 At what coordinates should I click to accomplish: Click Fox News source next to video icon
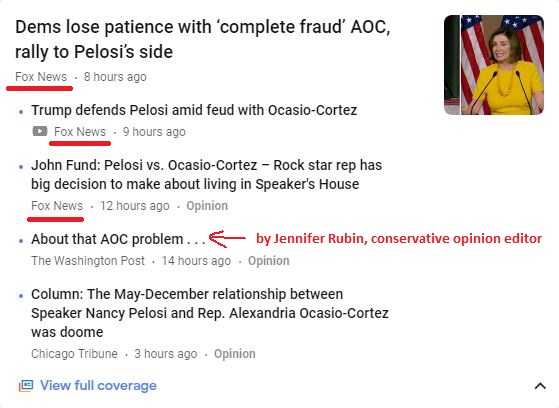[80, 132]
